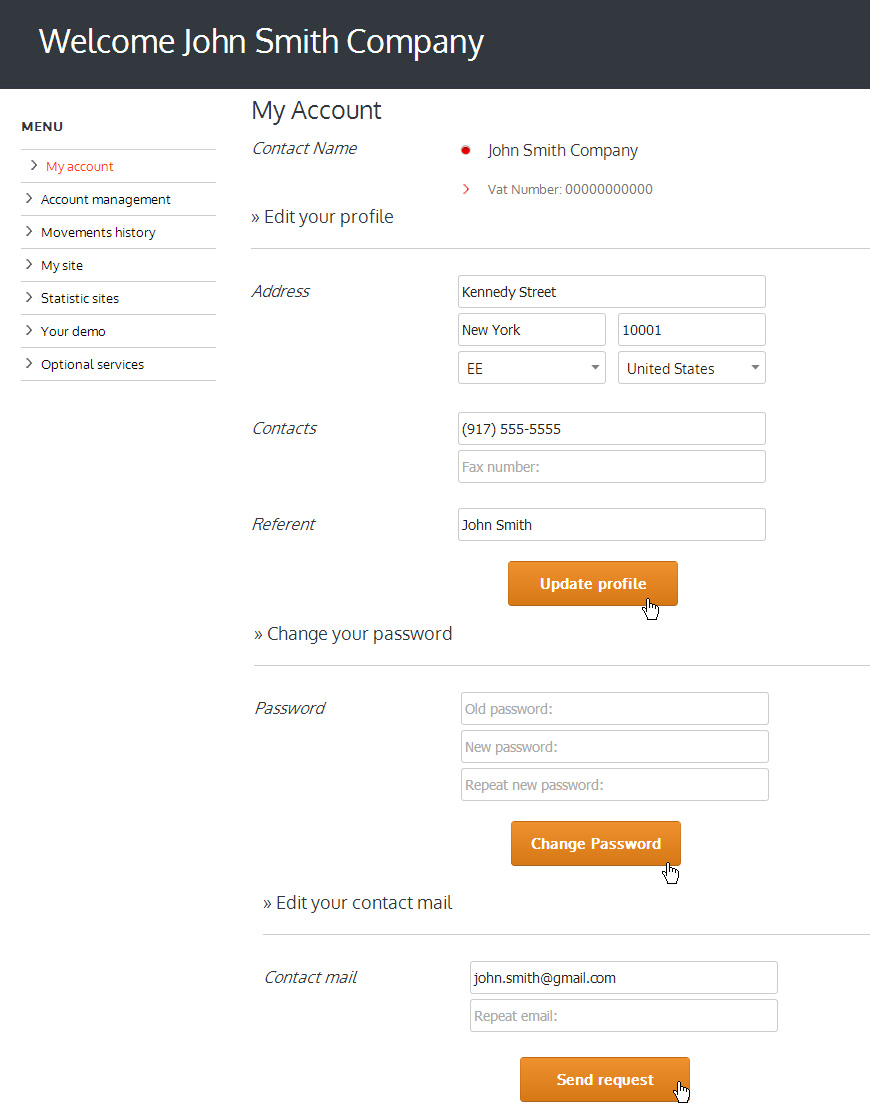Click the chevron icon beside Optional services

click(x=29, y=363)
